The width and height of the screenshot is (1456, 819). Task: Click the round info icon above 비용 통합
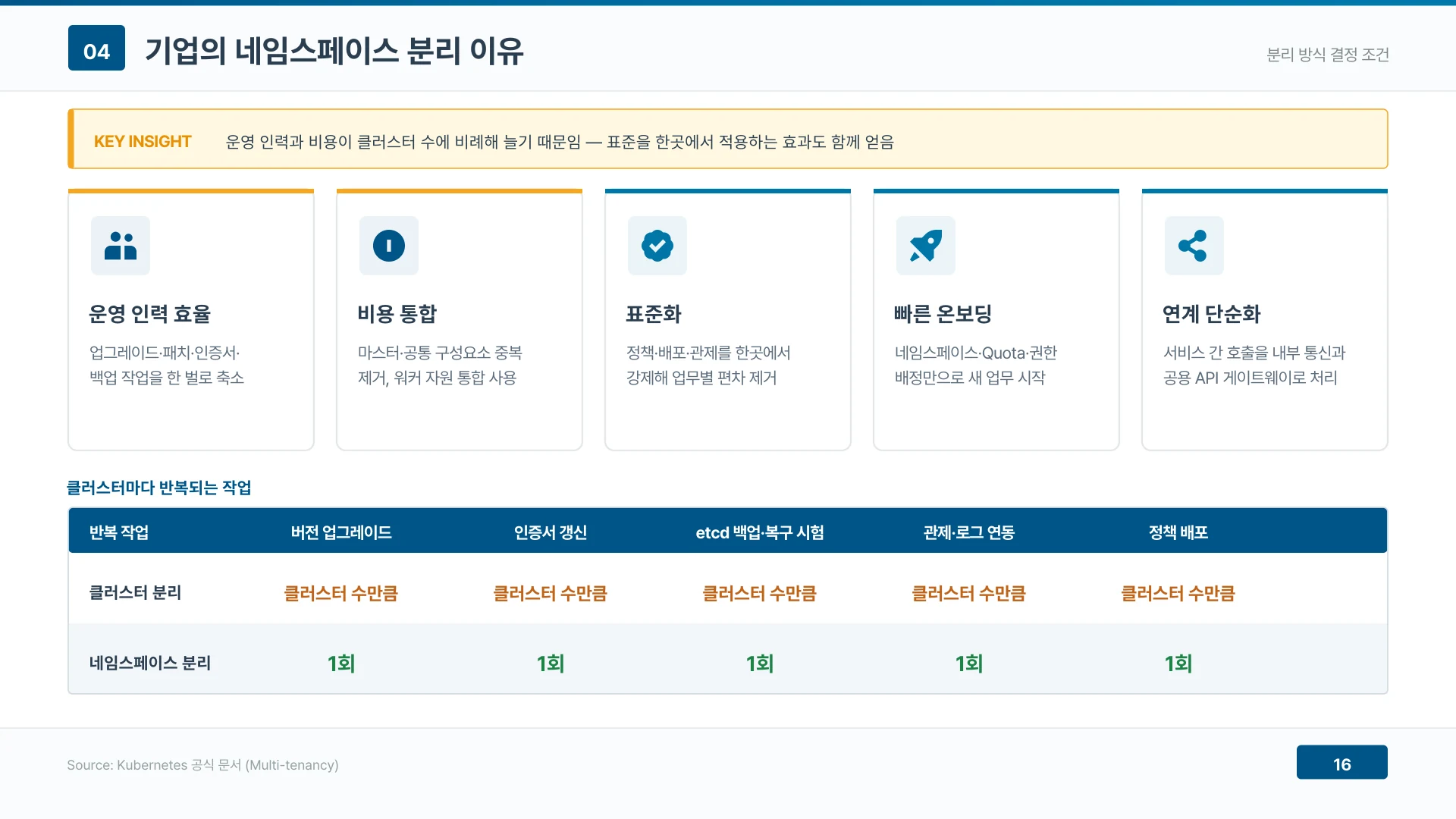pos(389,246)
